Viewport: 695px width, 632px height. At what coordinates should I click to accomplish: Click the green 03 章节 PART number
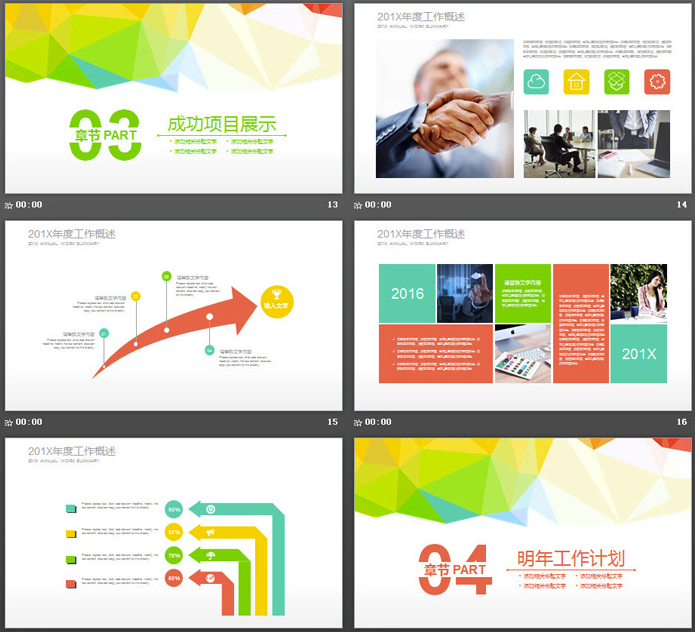point(105,135)
